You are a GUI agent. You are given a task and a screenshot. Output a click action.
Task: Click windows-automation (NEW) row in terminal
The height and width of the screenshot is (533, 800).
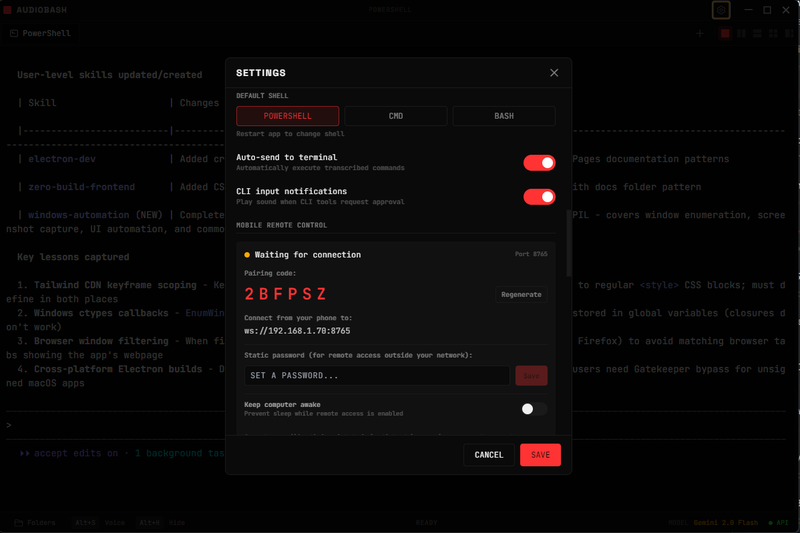pyautogui.click(x=95, y=215)
